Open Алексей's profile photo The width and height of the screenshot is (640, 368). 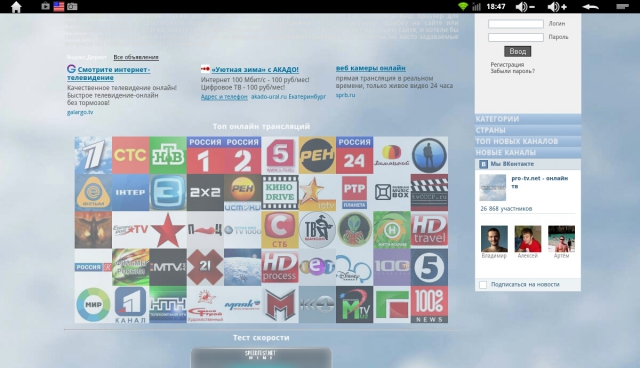pyautogui.click(x=528, y=239)
